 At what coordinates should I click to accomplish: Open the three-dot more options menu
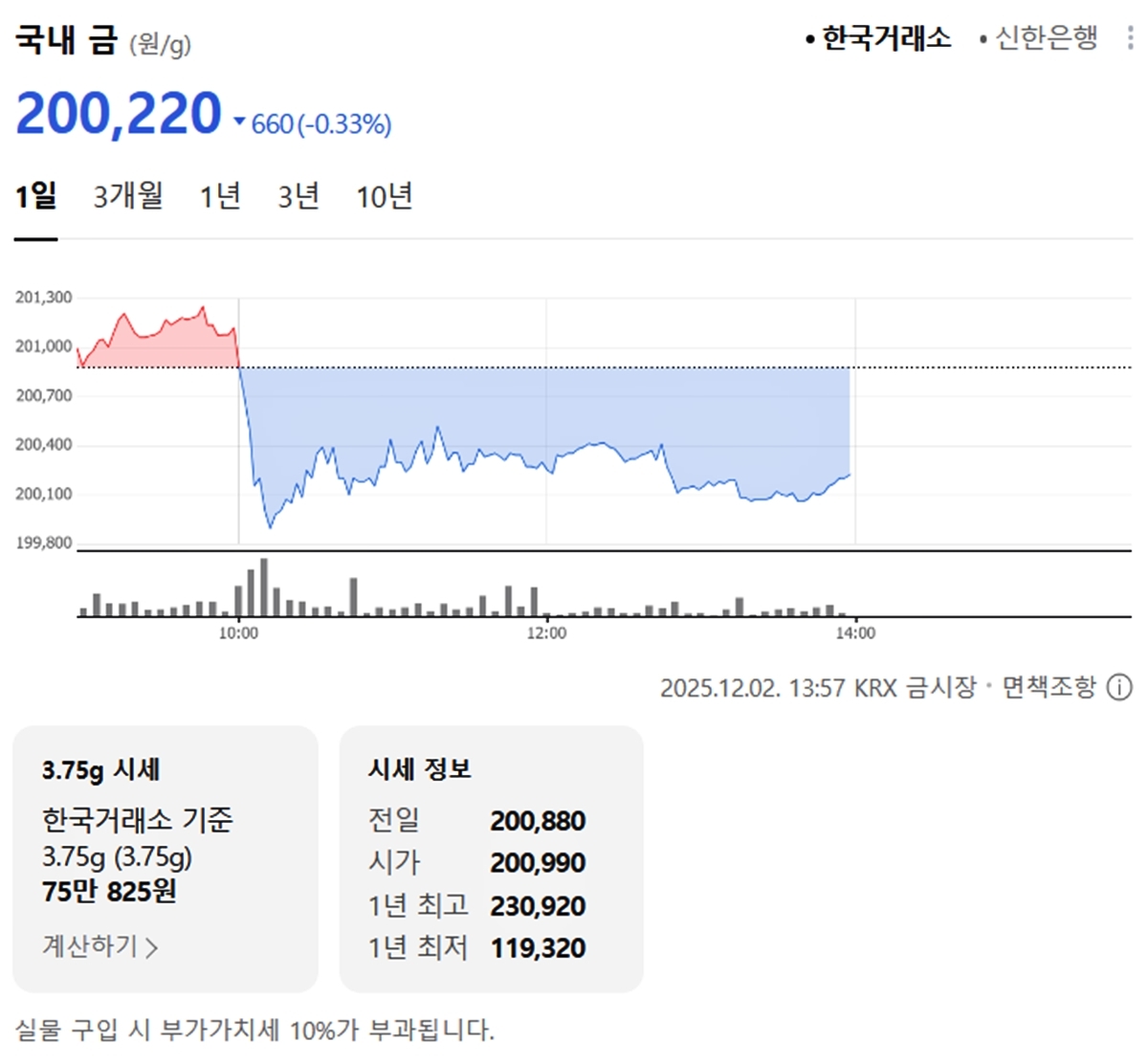(x=1130, y=38)
